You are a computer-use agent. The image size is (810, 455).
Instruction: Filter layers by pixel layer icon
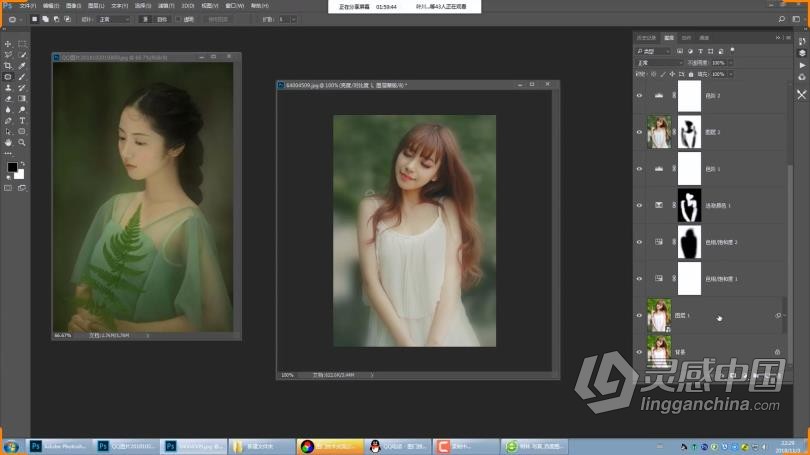tap(680, 51)
